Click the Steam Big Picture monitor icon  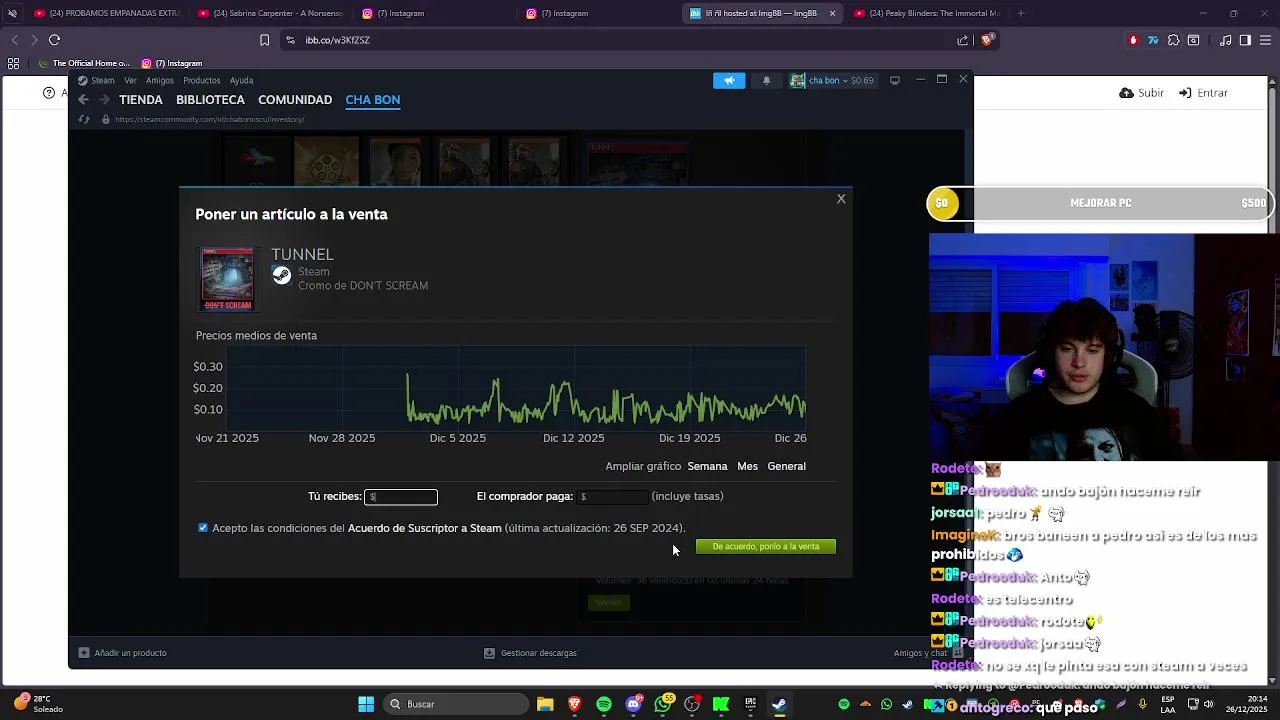pyautogui.click(x=895, y=80)
